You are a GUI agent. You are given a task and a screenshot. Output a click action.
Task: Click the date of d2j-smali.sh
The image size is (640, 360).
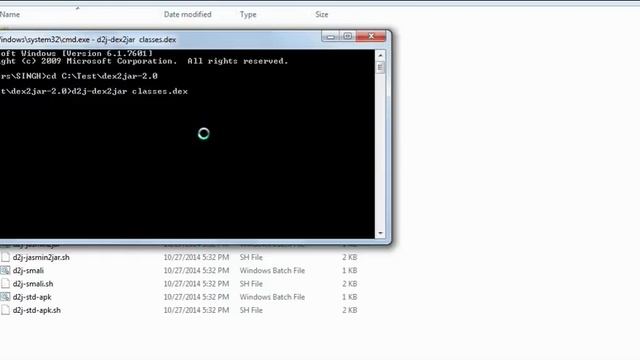196,284
